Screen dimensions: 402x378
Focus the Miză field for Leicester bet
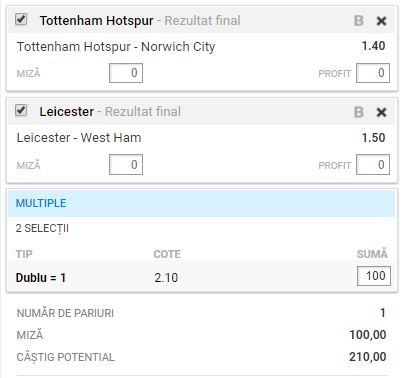tap(126, 165)
